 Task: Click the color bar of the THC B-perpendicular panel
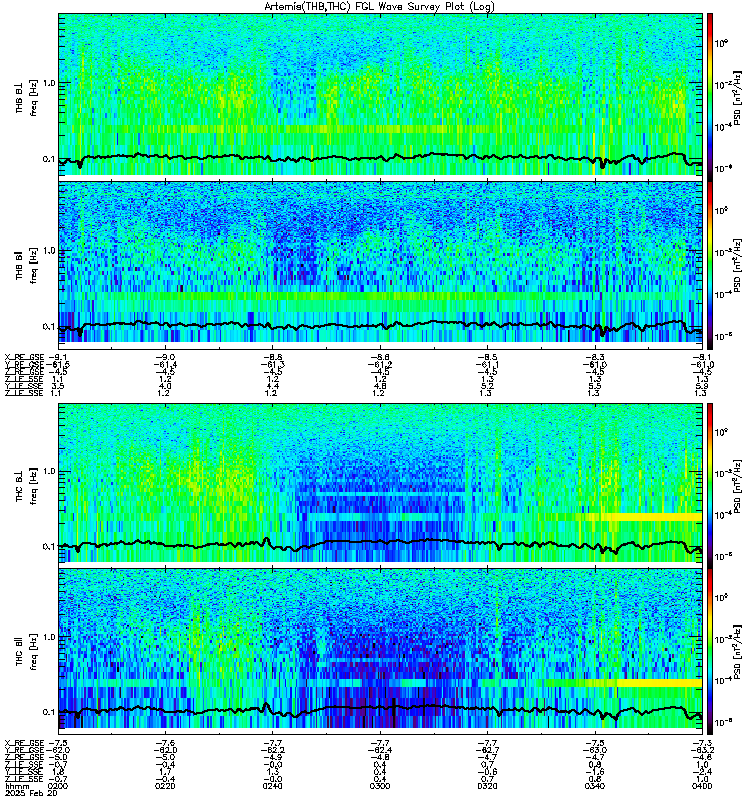point(710,485)
